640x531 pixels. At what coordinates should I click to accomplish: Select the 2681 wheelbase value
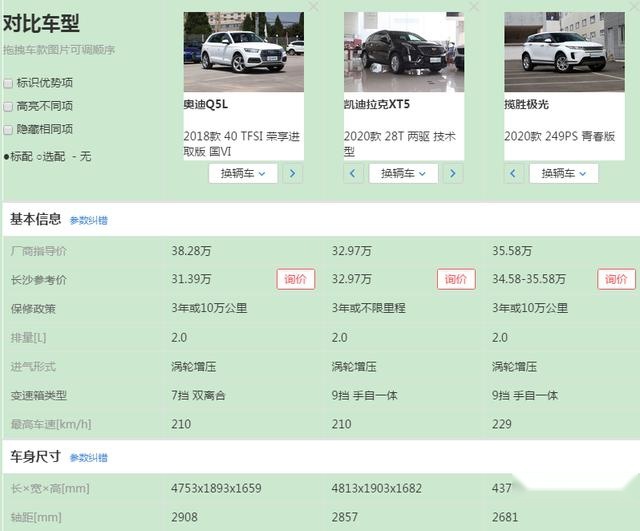[505, 517]
